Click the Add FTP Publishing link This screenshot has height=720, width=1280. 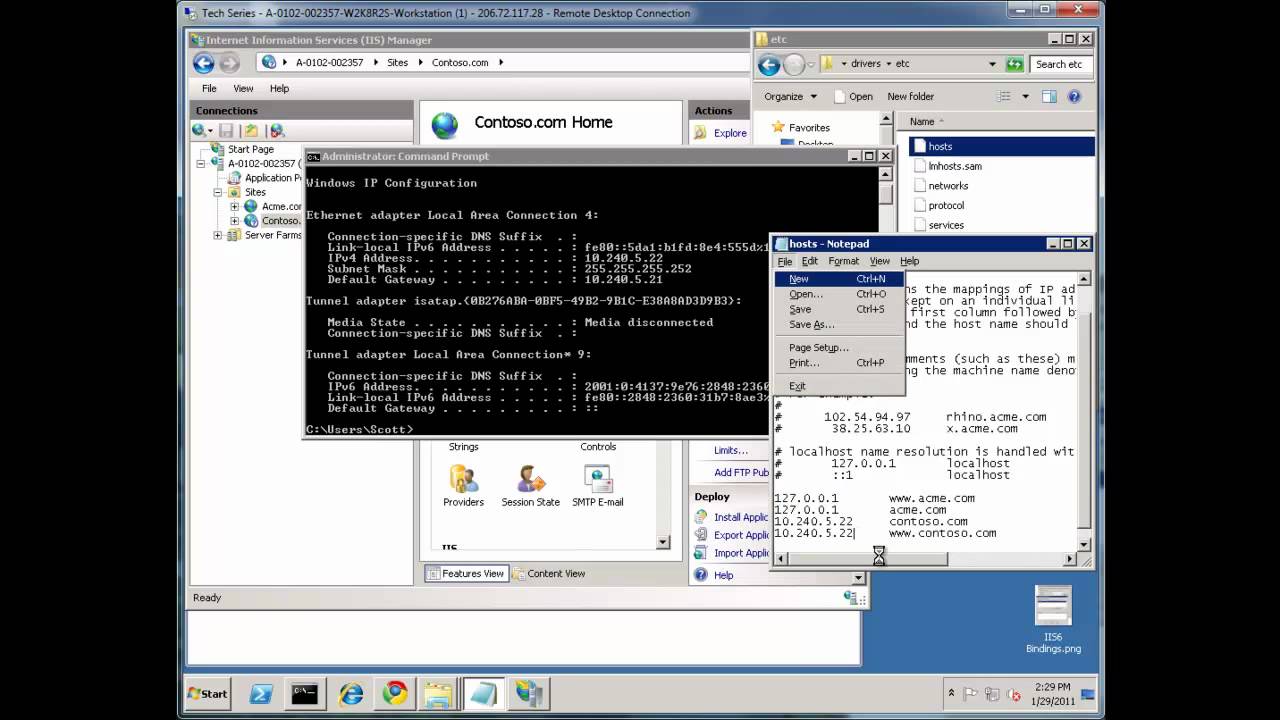click(x=741, y=472)
